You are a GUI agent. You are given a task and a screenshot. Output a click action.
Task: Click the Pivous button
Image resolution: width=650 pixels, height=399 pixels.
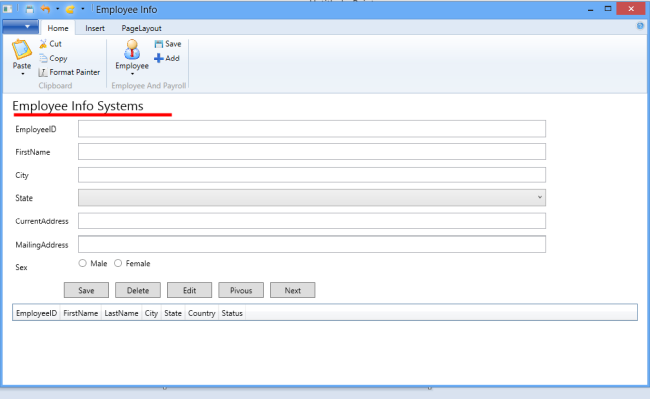pyautogui.click(x=241, y=290)
